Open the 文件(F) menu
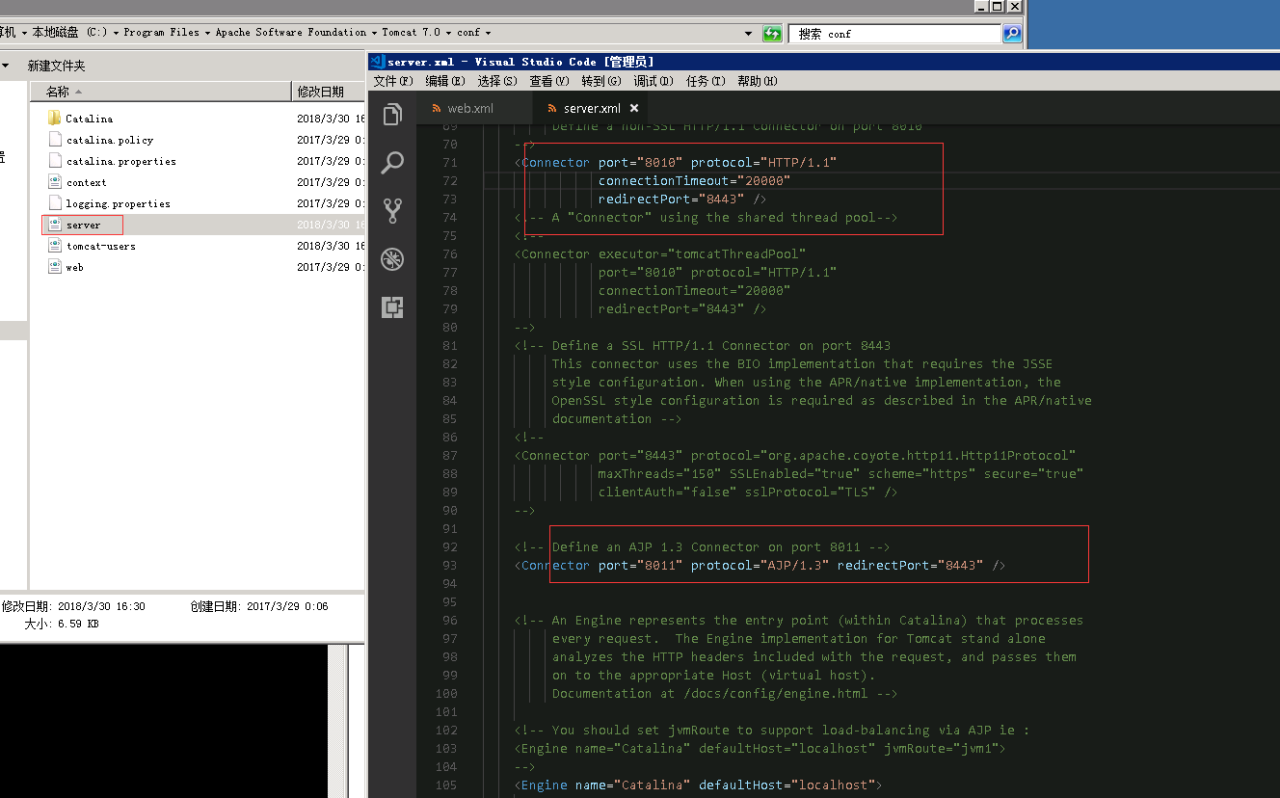 click(393, 81)
